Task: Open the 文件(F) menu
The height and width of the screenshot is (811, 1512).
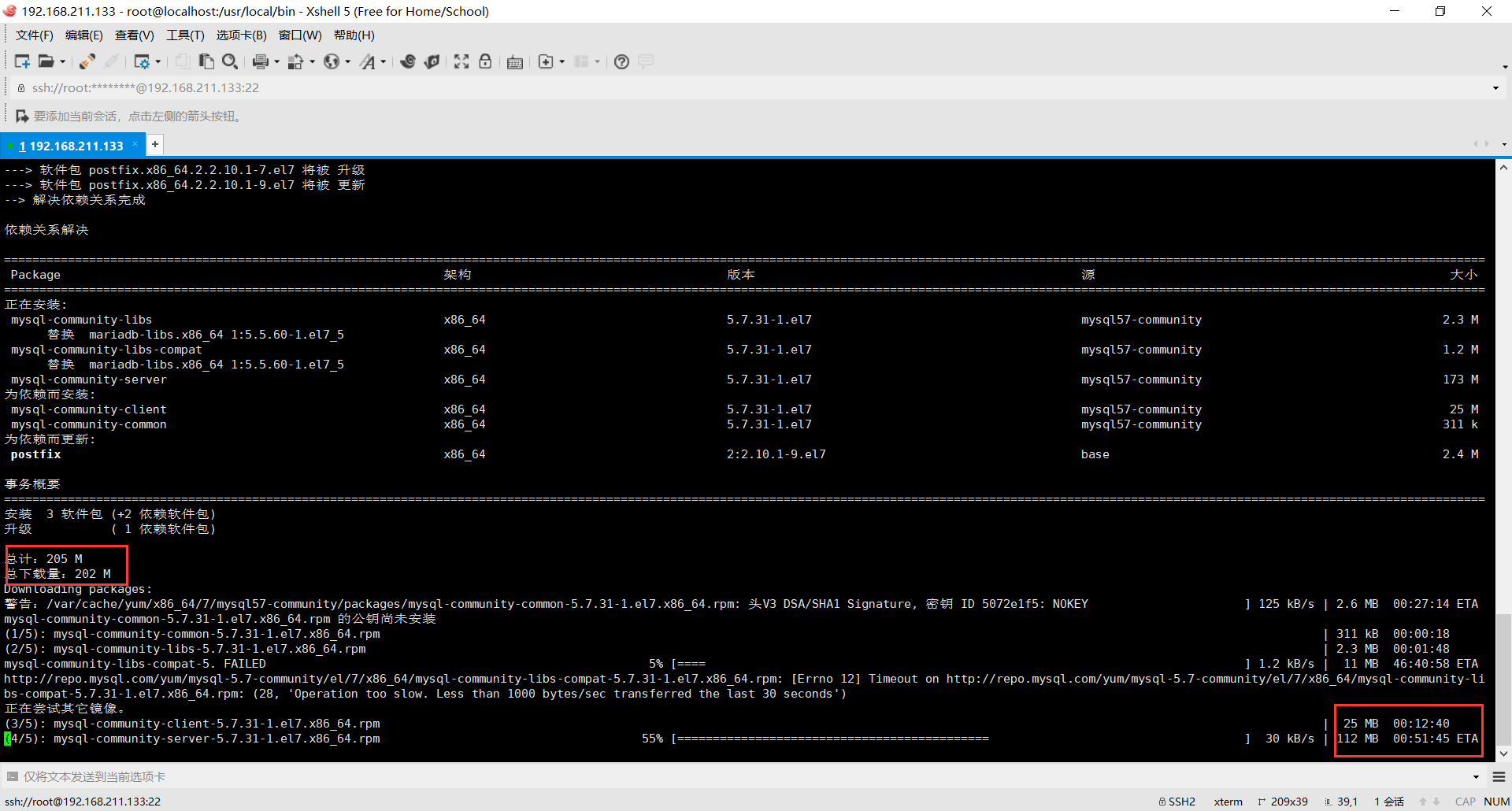Action: [x=33, y=35]
